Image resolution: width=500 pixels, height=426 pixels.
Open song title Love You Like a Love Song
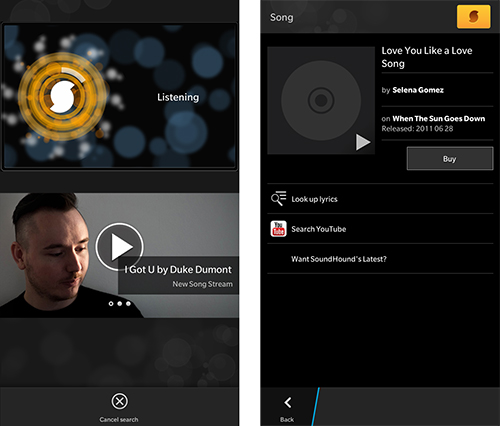(x=427, y=57)
